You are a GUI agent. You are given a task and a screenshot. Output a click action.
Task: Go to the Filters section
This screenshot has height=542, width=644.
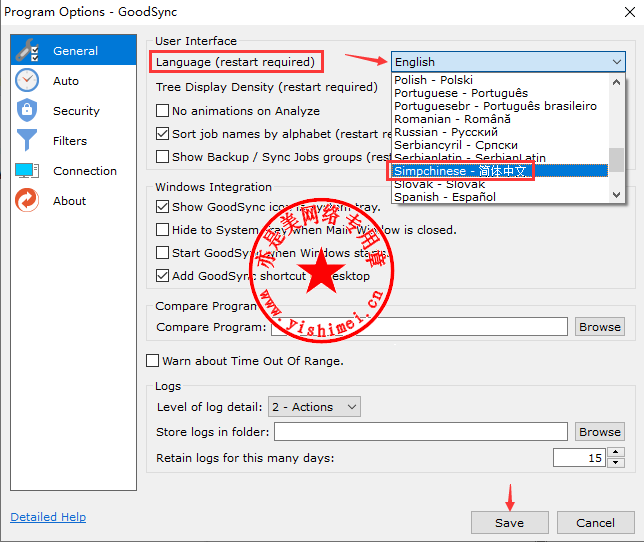70,141
